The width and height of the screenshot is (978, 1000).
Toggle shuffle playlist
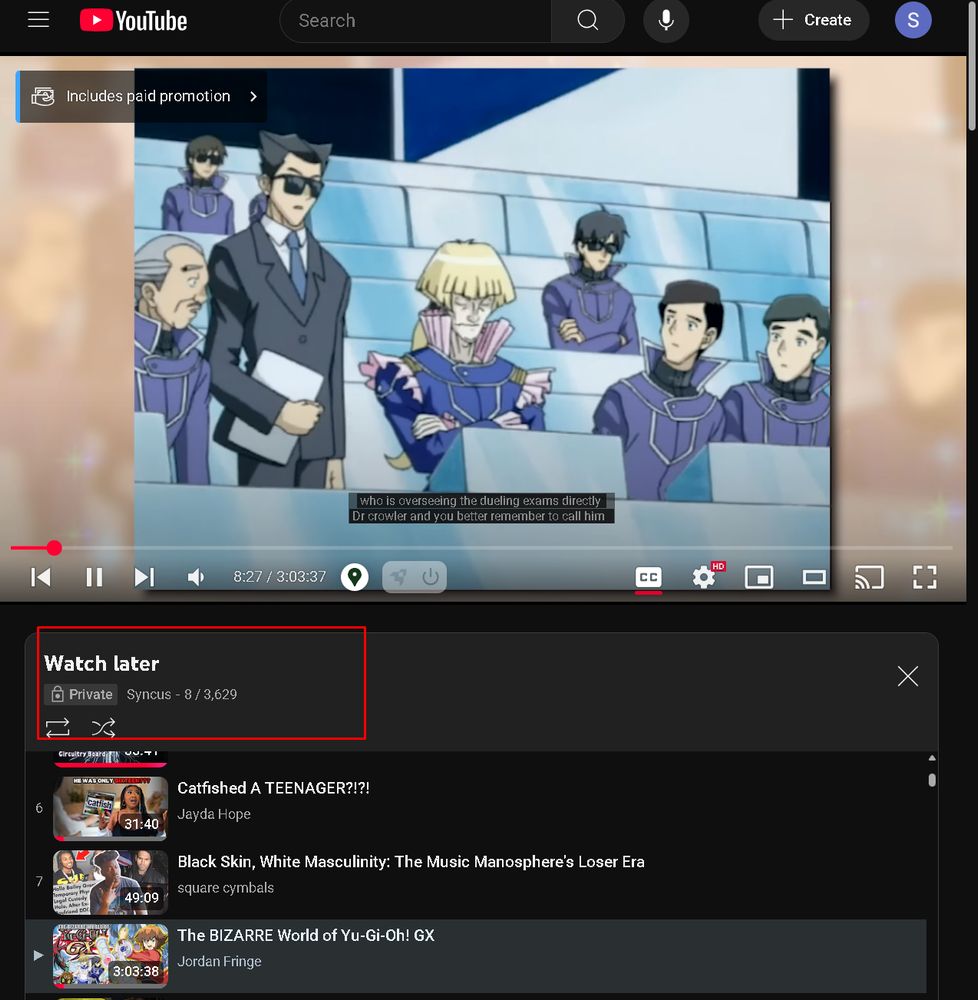click(103, 728)
